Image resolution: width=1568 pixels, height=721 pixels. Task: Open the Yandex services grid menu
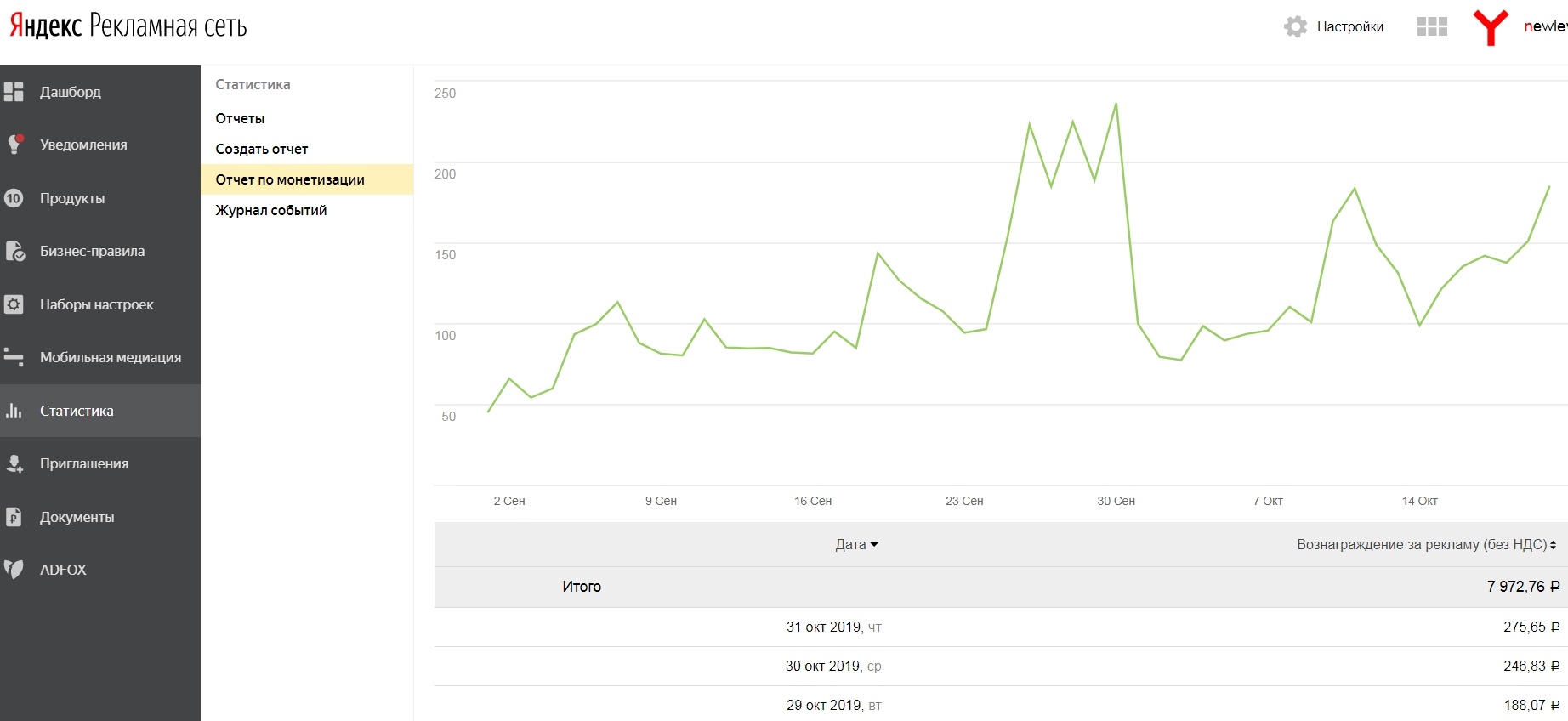(x=1432, y=26)
